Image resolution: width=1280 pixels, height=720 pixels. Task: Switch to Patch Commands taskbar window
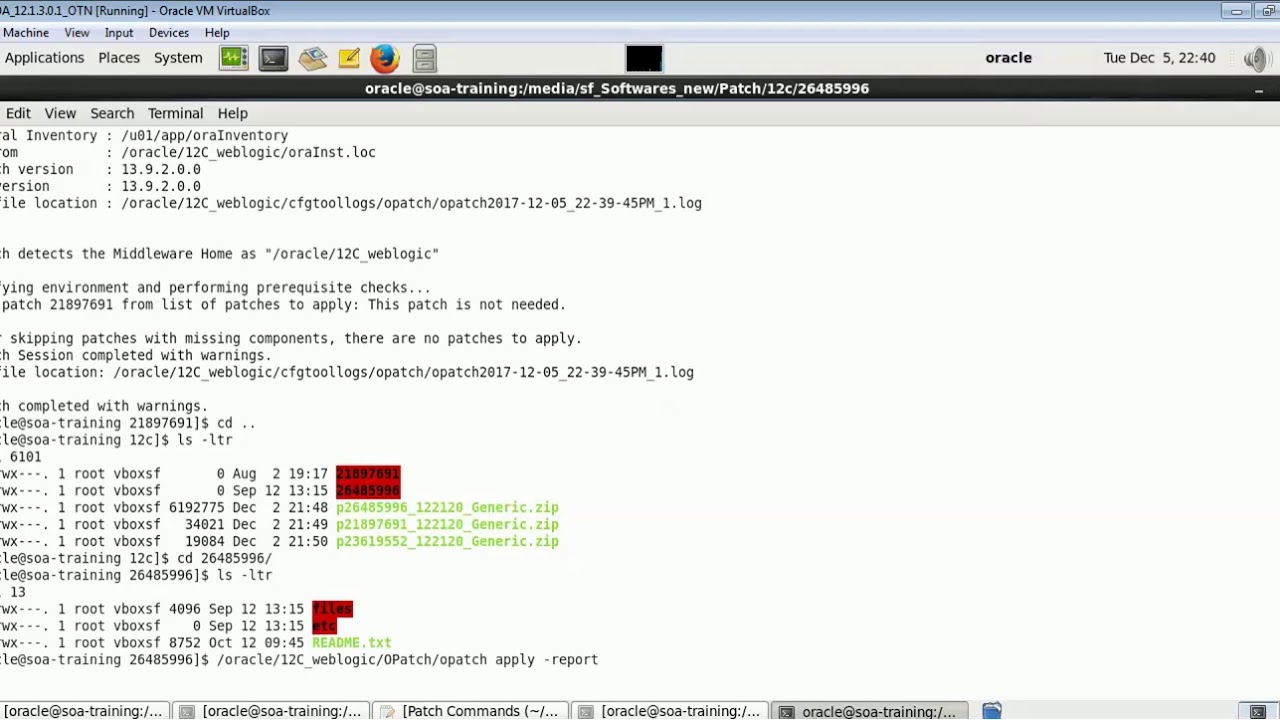pyautogui.click(x=470, y=711)
